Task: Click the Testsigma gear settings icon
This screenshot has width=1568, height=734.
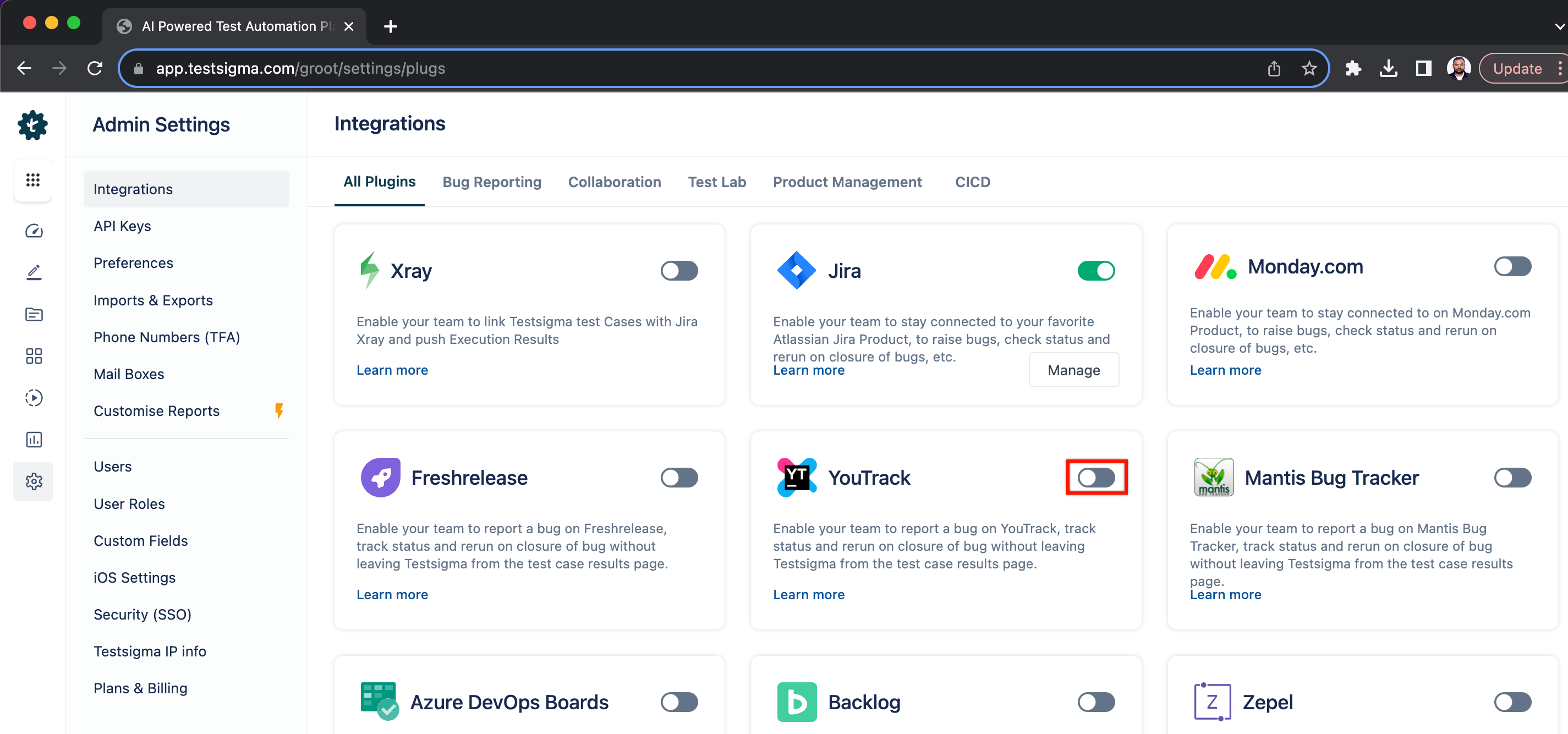Action: pos(32,481)
